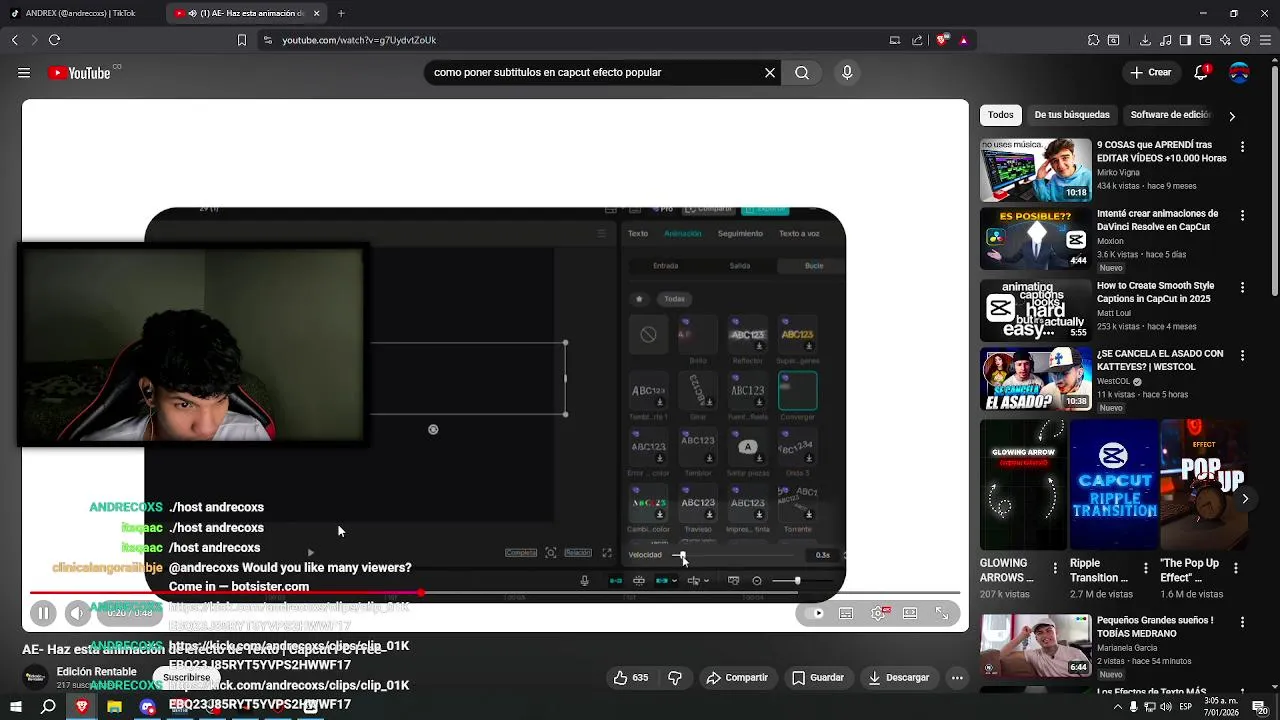Open a new browser tab

(x=341, y=13)
